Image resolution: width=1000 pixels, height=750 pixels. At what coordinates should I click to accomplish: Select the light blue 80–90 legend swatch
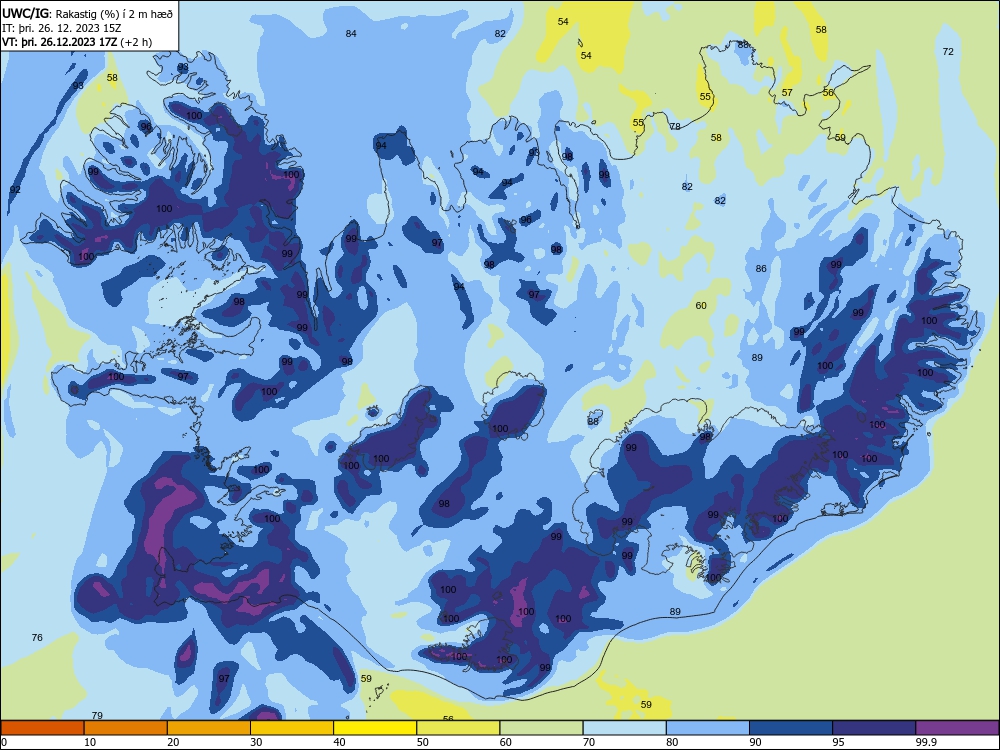[x=708, y=728]
